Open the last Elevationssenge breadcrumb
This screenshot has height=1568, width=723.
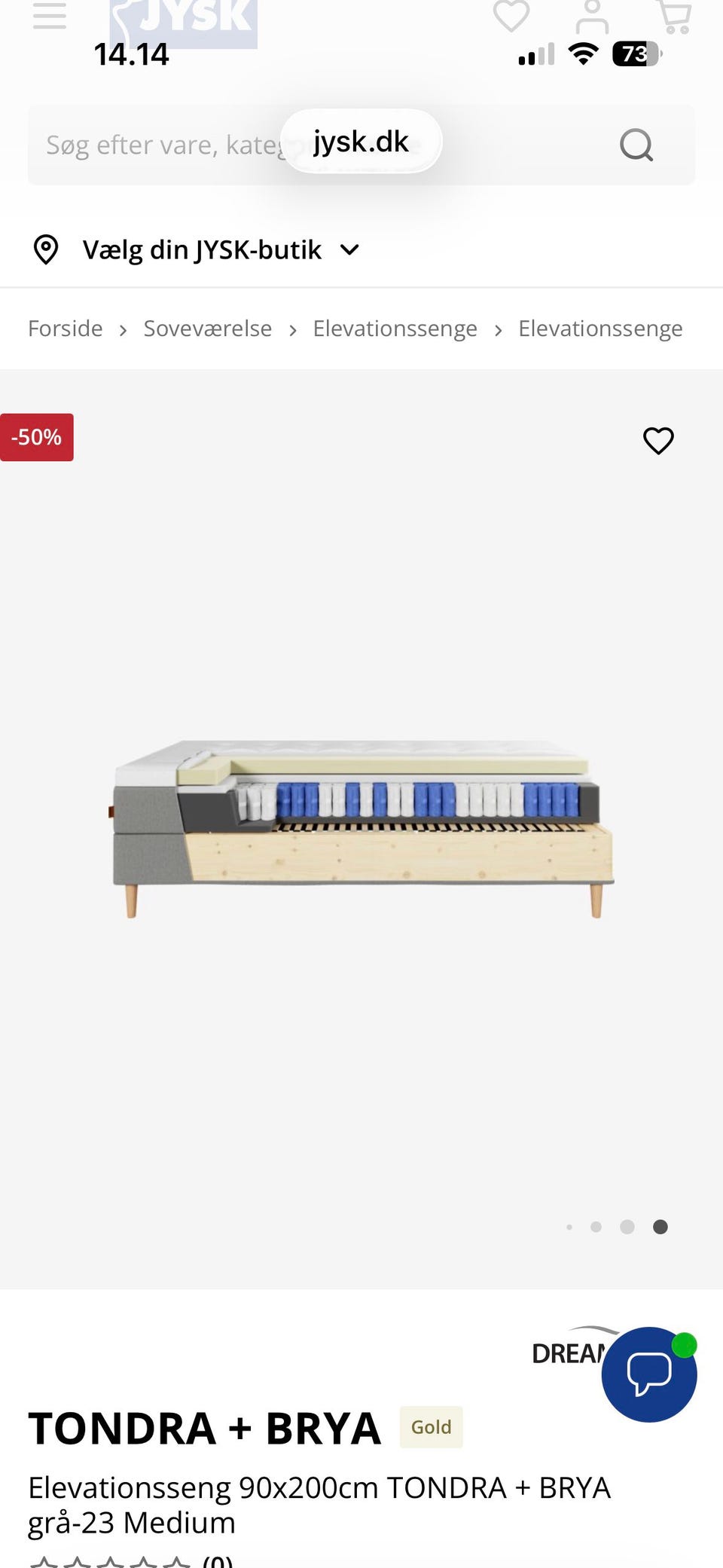tap(600, 329)
